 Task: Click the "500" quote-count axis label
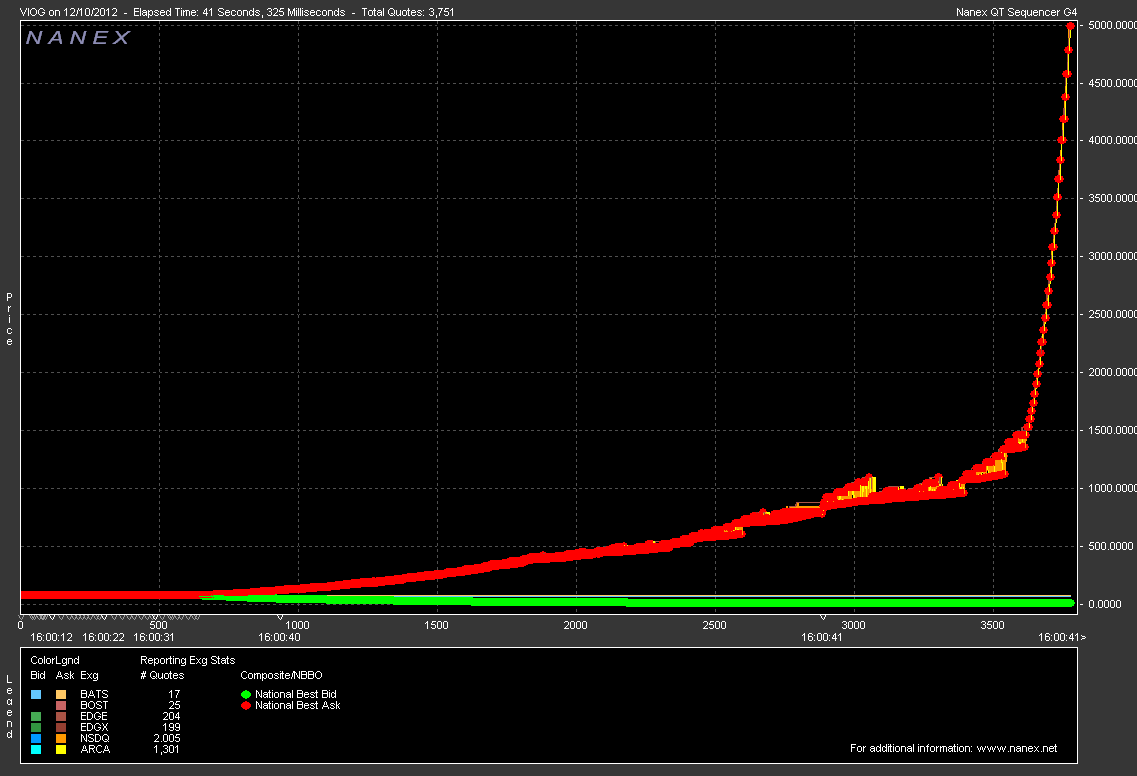pos(158,625)
